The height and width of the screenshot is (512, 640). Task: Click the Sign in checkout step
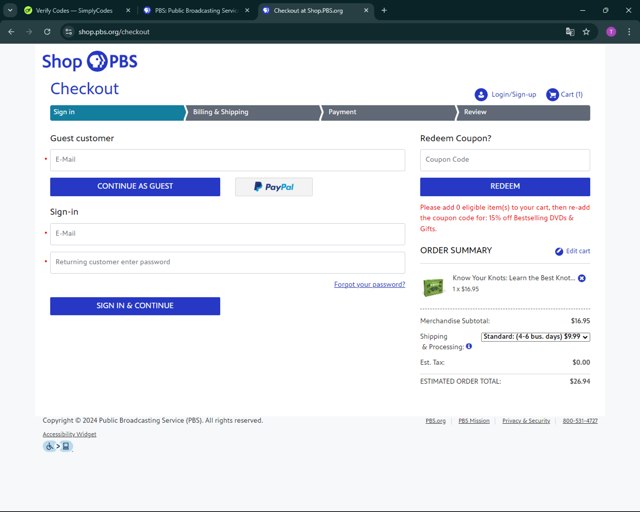[x=118, y=113]
